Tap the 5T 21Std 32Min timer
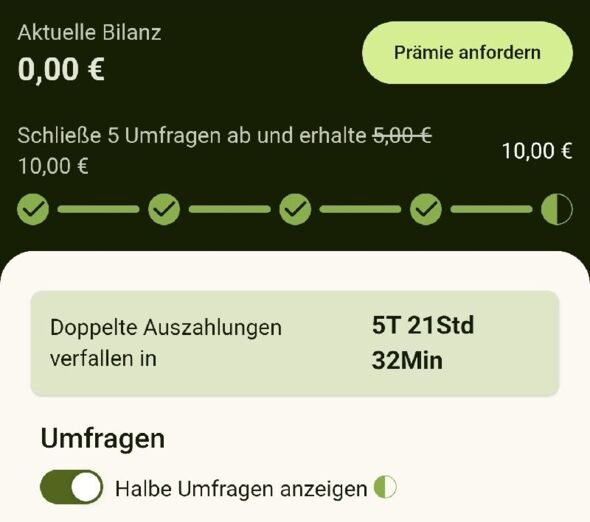 (x=423, y=342)
